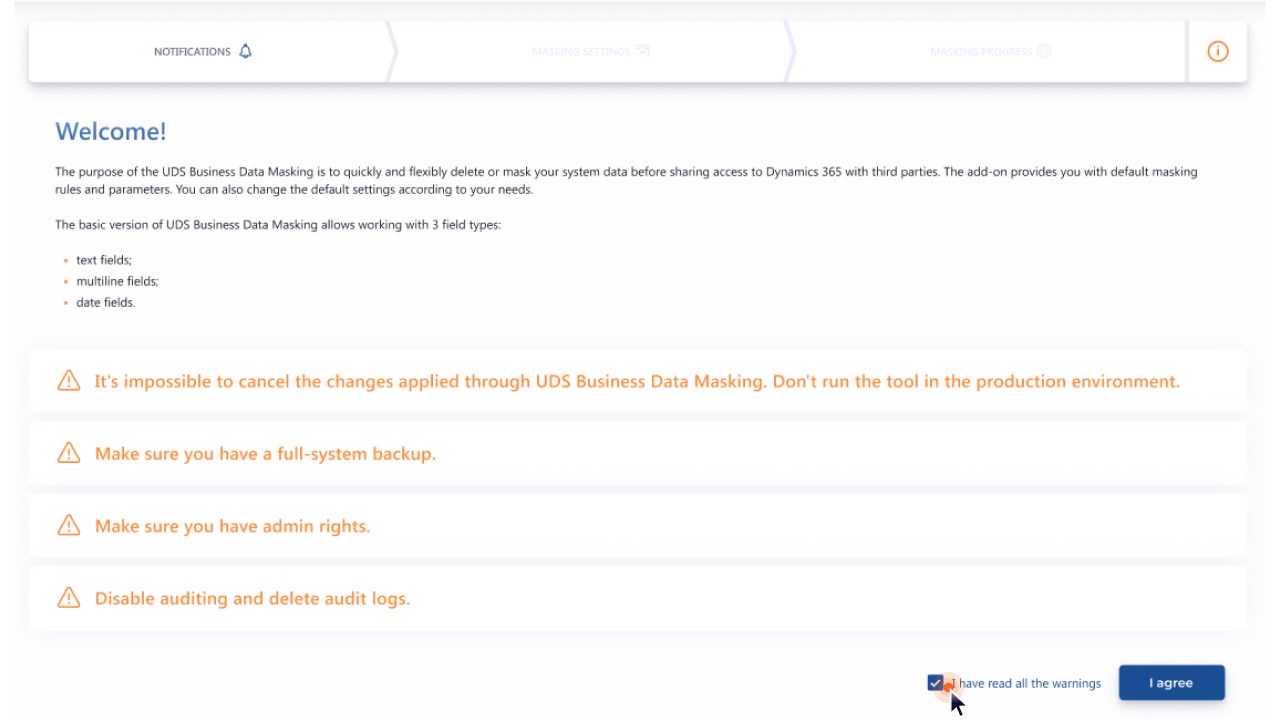Tick the 'I have read all the warnings' checkbox

pyautogui.click(x=935, y=683)
